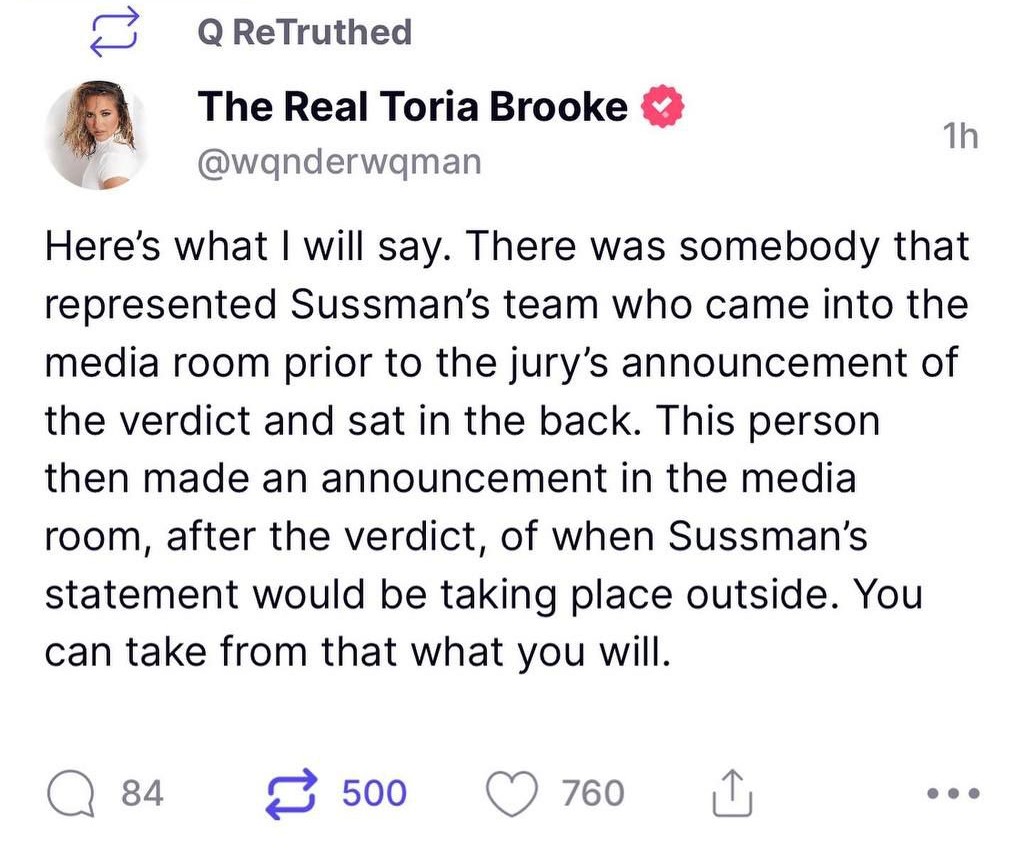Click the ReTruthed arrows icon above the post
This screenshot has width=1023, height=851.
[x=115, y=31]
